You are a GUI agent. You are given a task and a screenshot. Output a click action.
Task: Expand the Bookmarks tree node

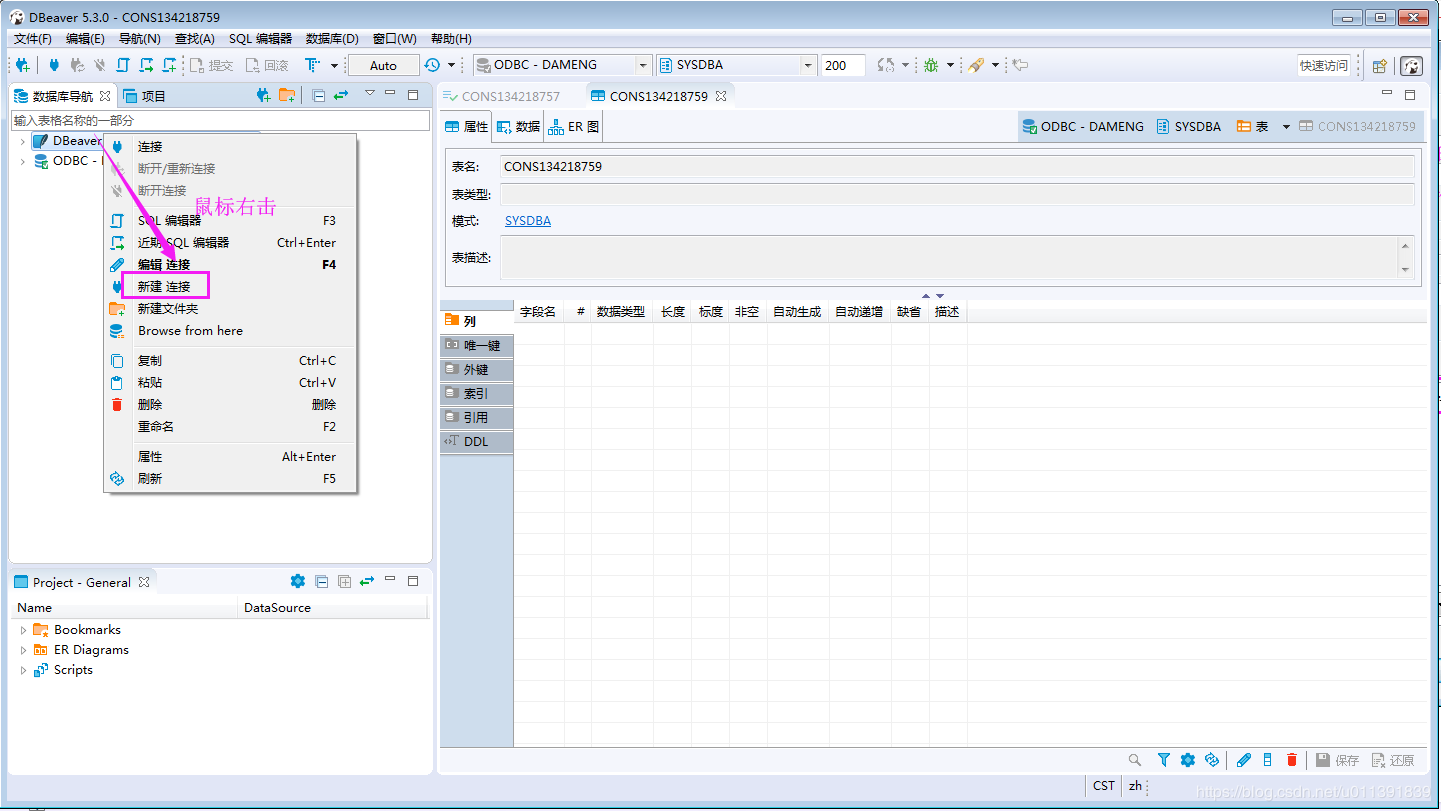tap(23, 630)
